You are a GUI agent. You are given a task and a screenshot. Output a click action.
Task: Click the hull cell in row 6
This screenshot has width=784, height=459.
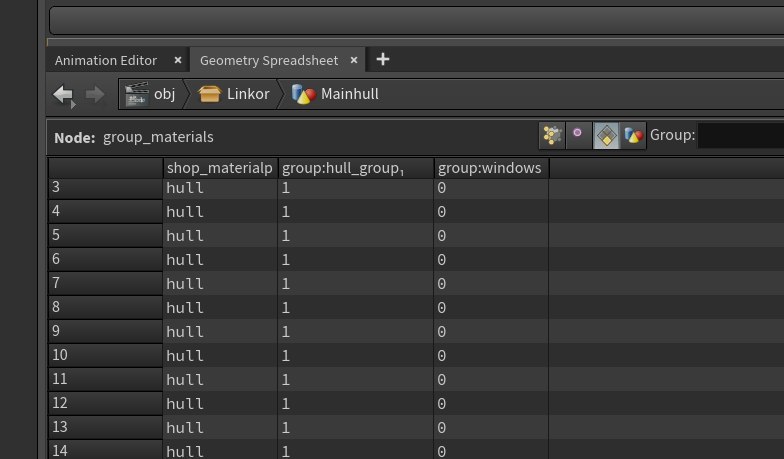point(220,260)
